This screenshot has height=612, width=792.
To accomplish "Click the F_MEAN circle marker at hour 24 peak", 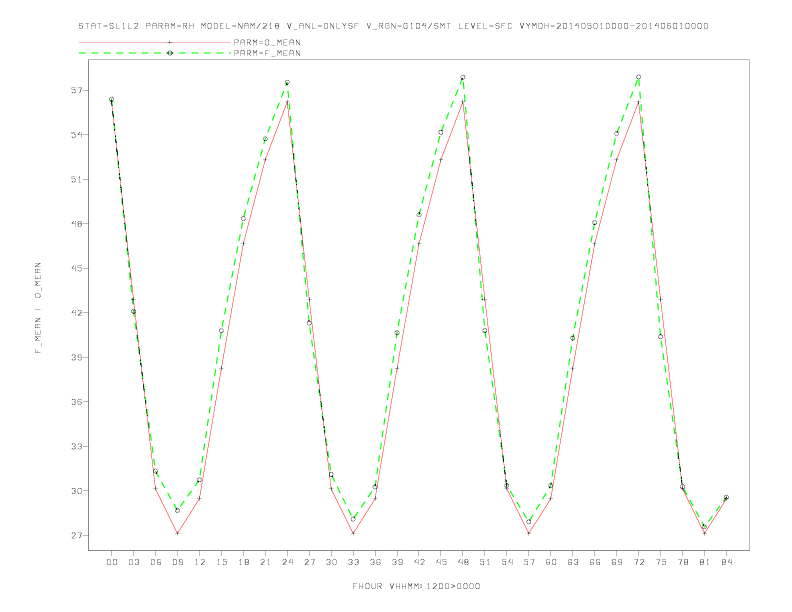I will (x=287, y=82).
